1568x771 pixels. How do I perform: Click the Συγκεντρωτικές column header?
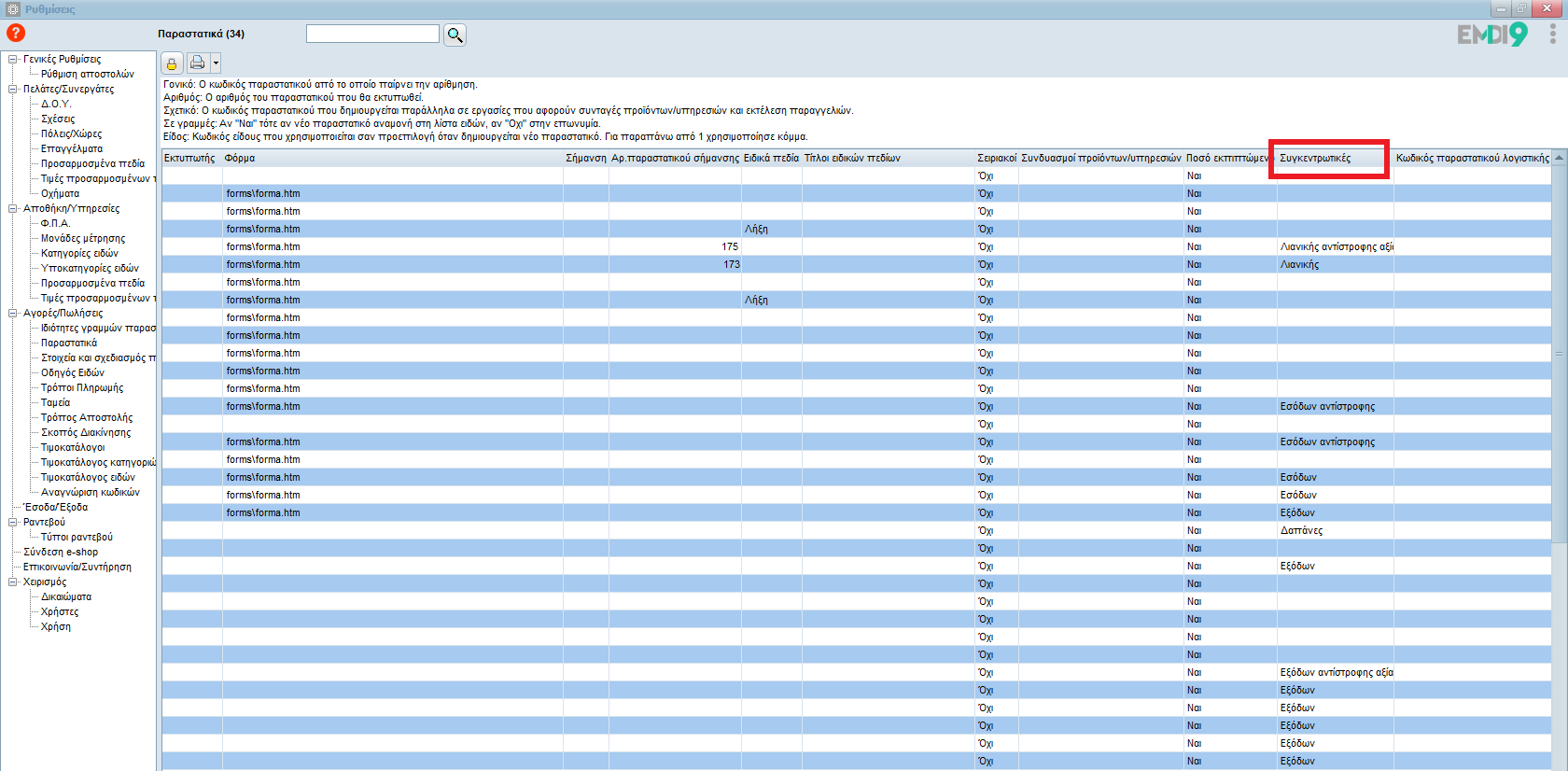pyautogui.click(x=1315, y=158)
